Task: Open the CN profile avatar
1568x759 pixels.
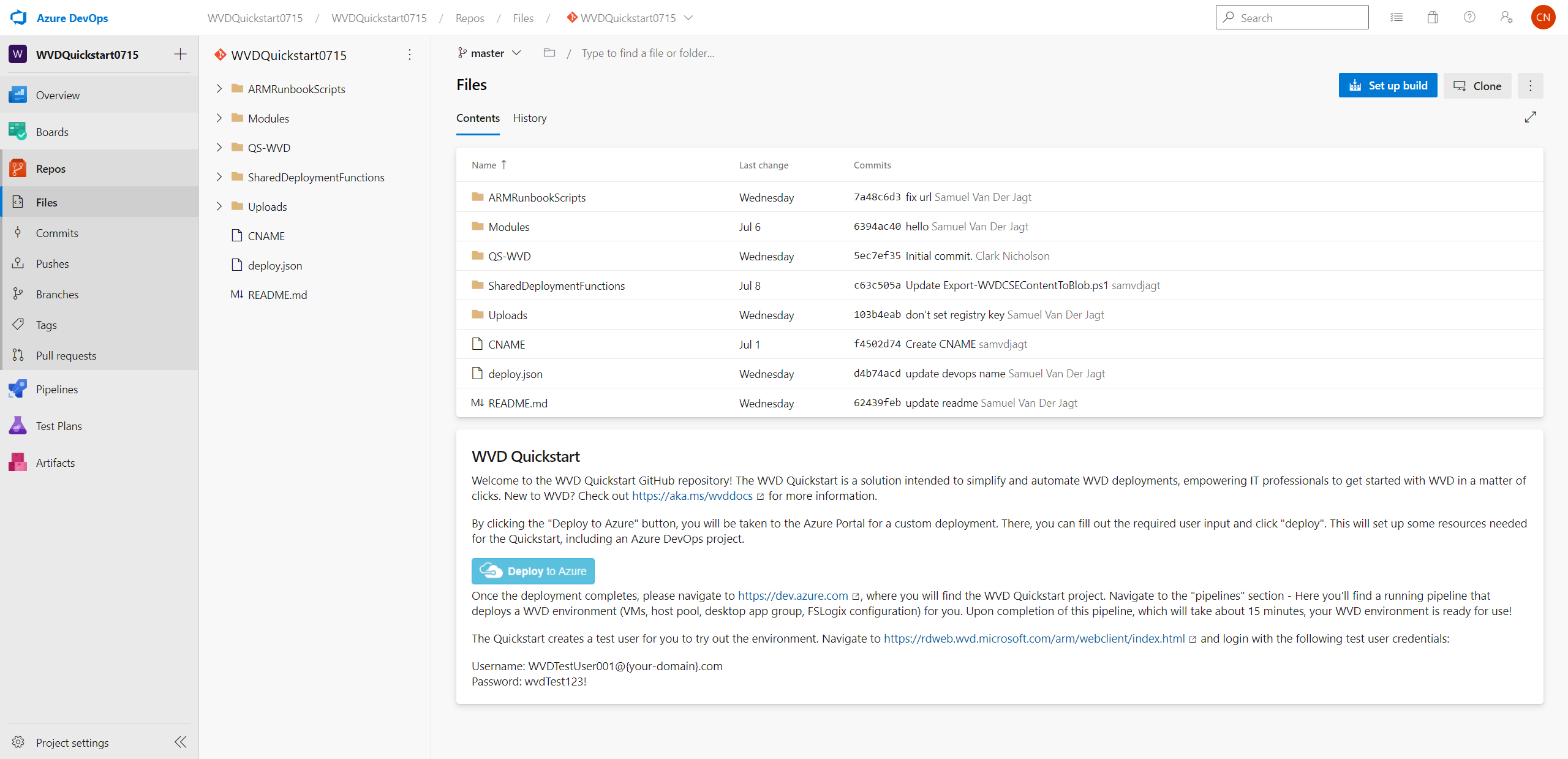Action: click(x=1543, y=17)
